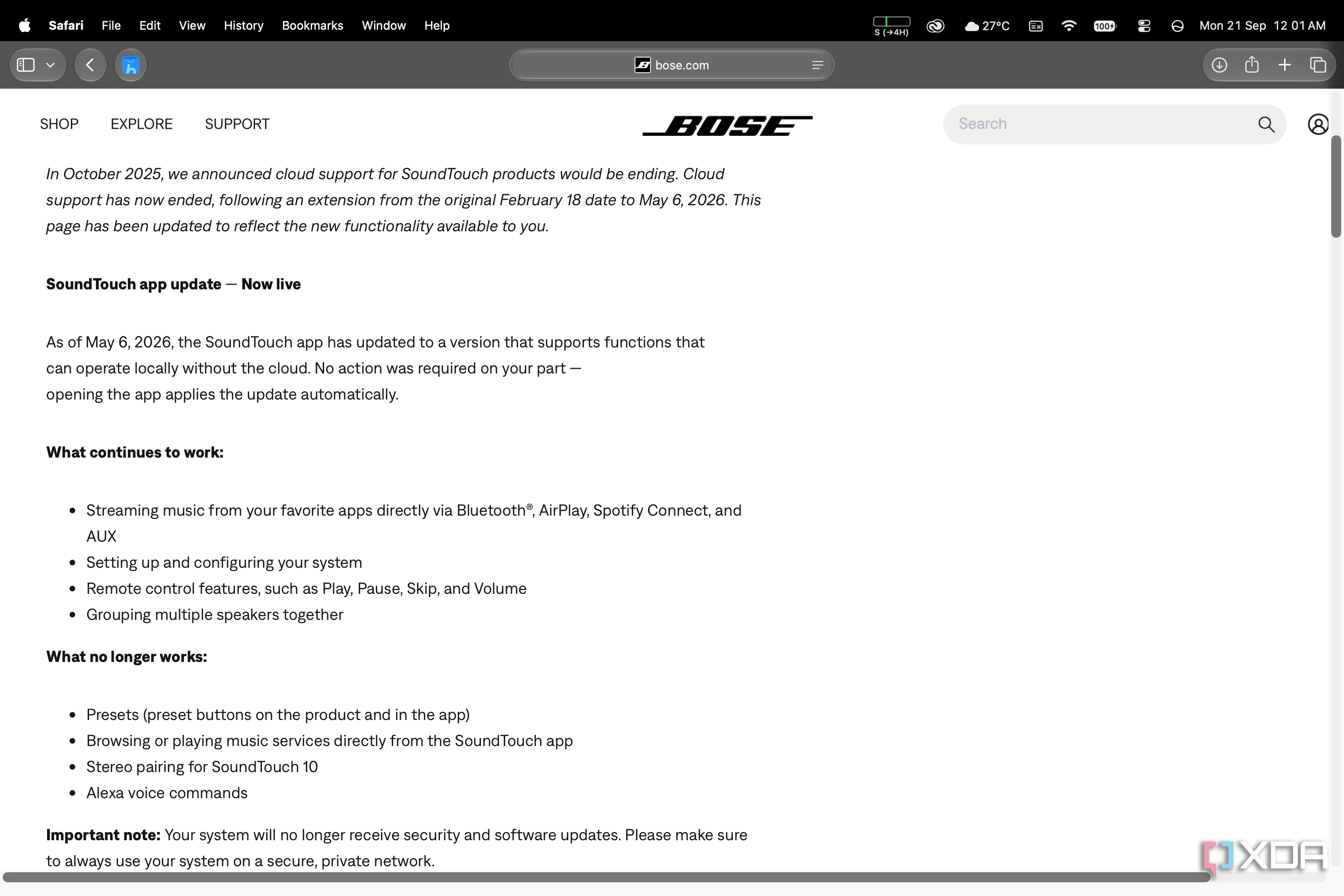
Task: Open the History menu
Action: point(243,26)
